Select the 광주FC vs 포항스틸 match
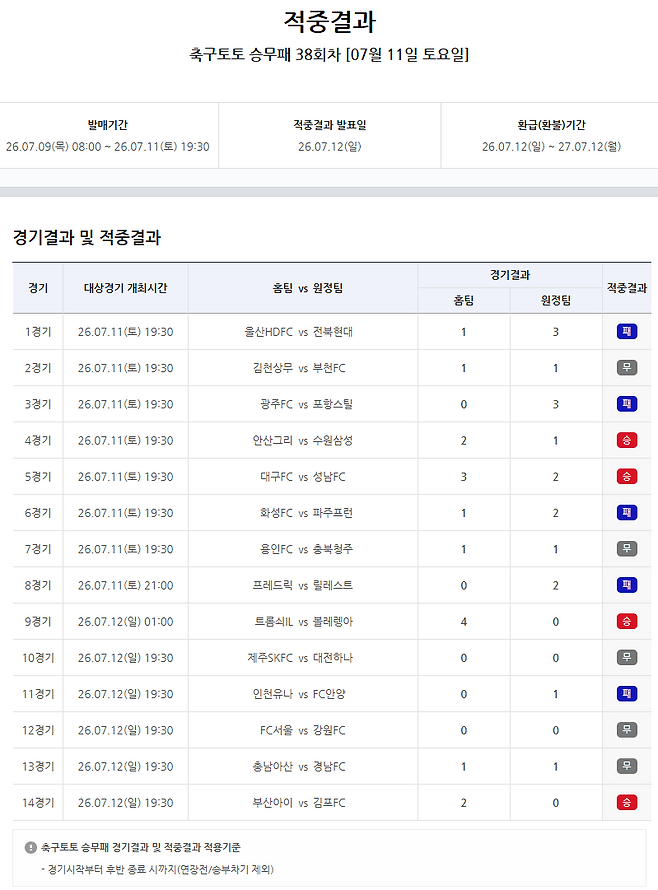The height and width of the screenshot is (890, 658). click(x=306, y=405)
